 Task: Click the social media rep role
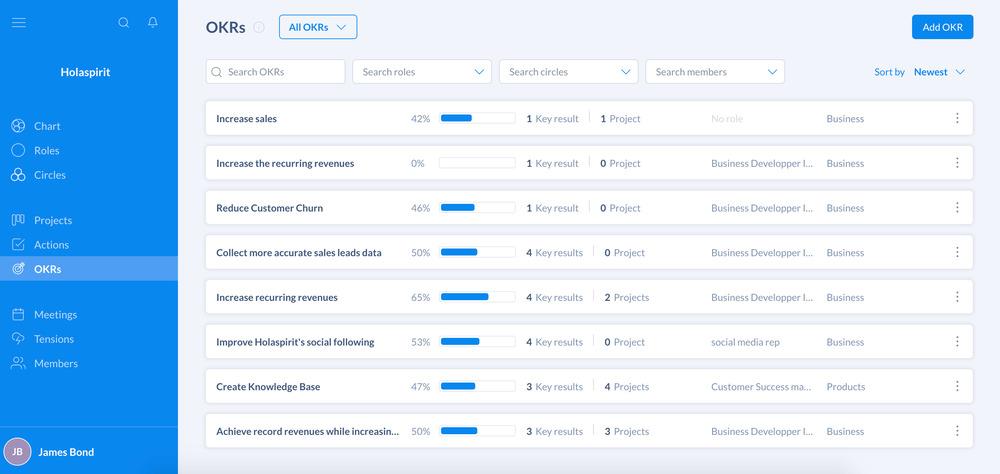pyautogui.click(x=745, y=342)
